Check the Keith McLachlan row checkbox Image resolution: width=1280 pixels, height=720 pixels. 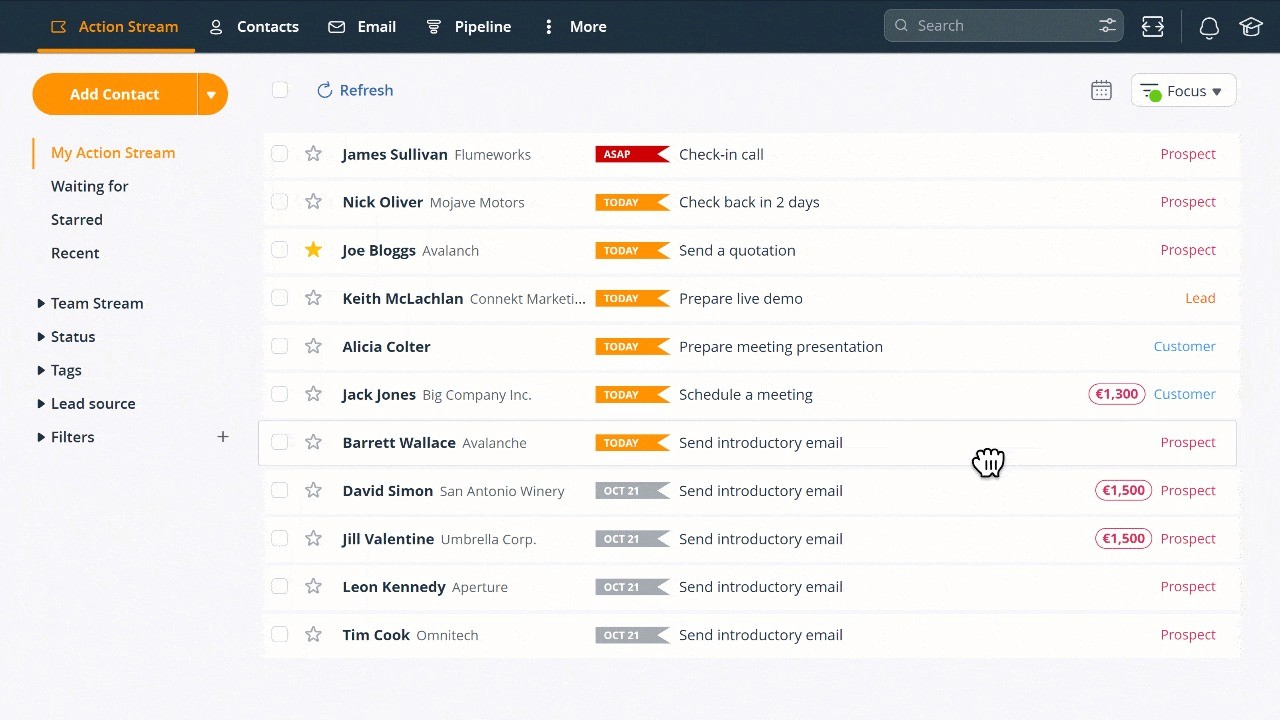[280, 298]
